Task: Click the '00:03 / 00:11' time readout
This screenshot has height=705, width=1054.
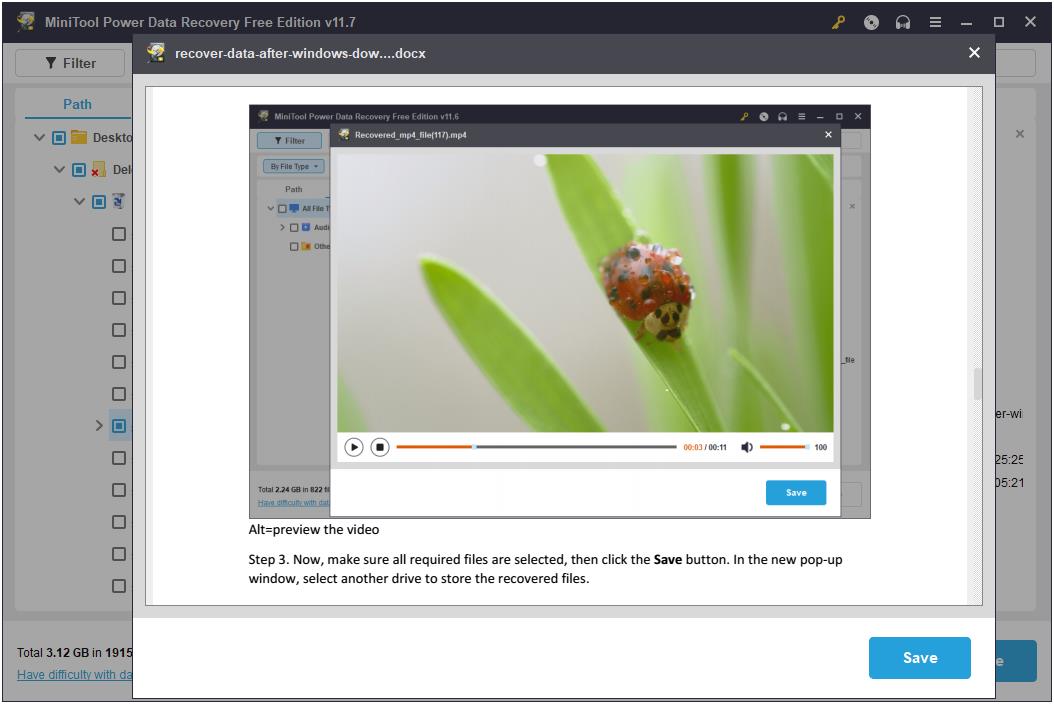Action: tap(705, 447)
